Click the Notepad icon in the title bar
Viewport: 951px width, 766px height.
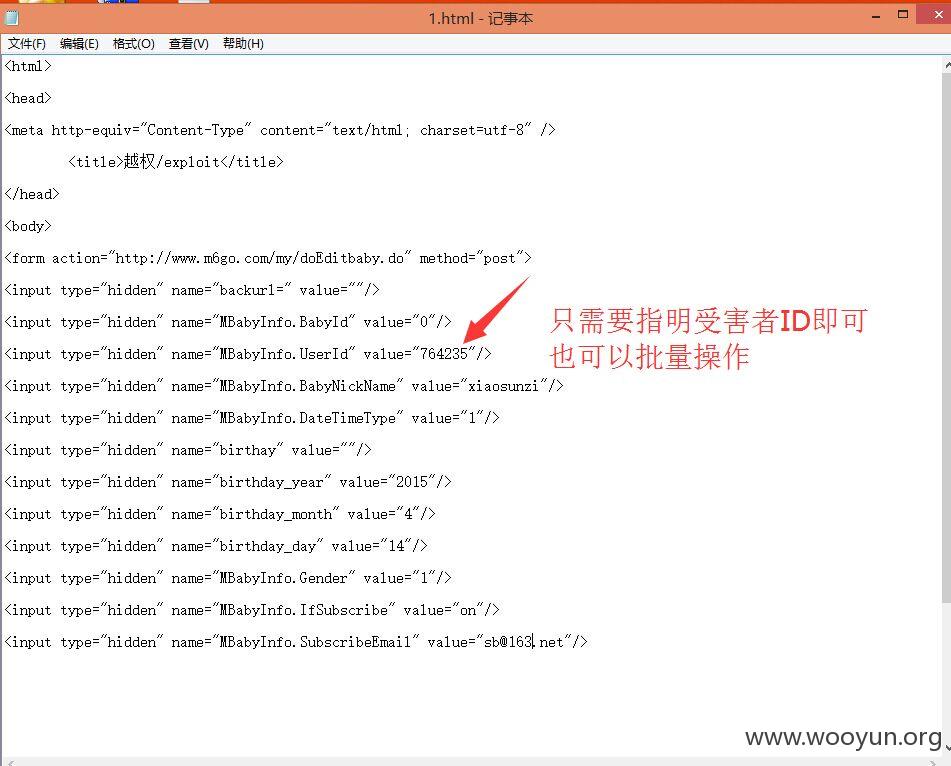[x=12, y=18]
